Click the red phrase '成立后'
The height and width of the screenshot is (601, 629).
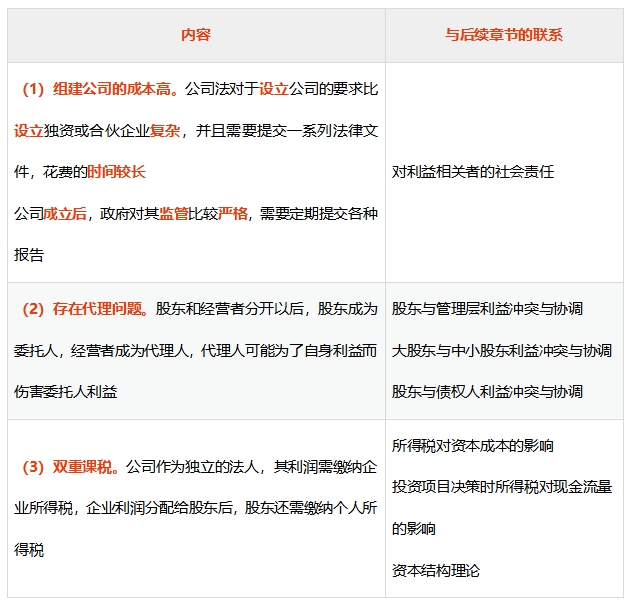65,213
